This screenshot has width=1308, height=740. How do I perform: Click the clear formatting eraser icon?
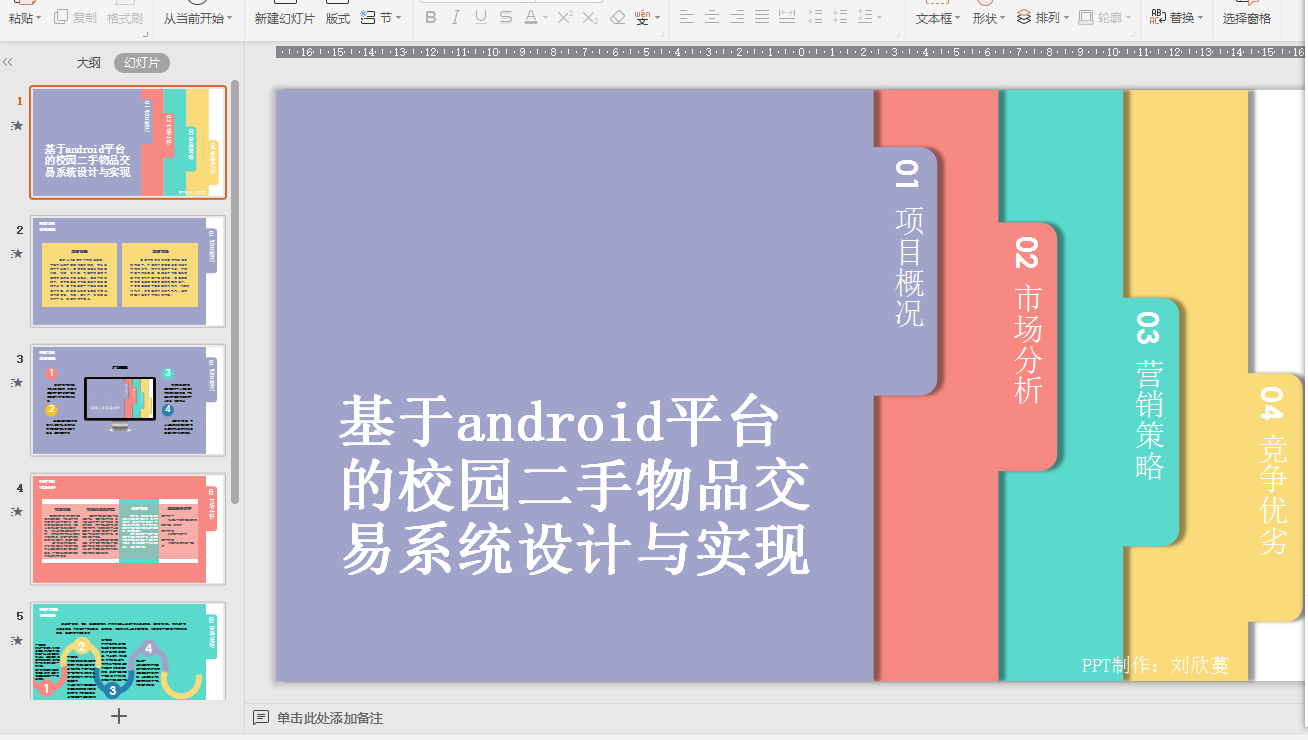click(617, 17)
